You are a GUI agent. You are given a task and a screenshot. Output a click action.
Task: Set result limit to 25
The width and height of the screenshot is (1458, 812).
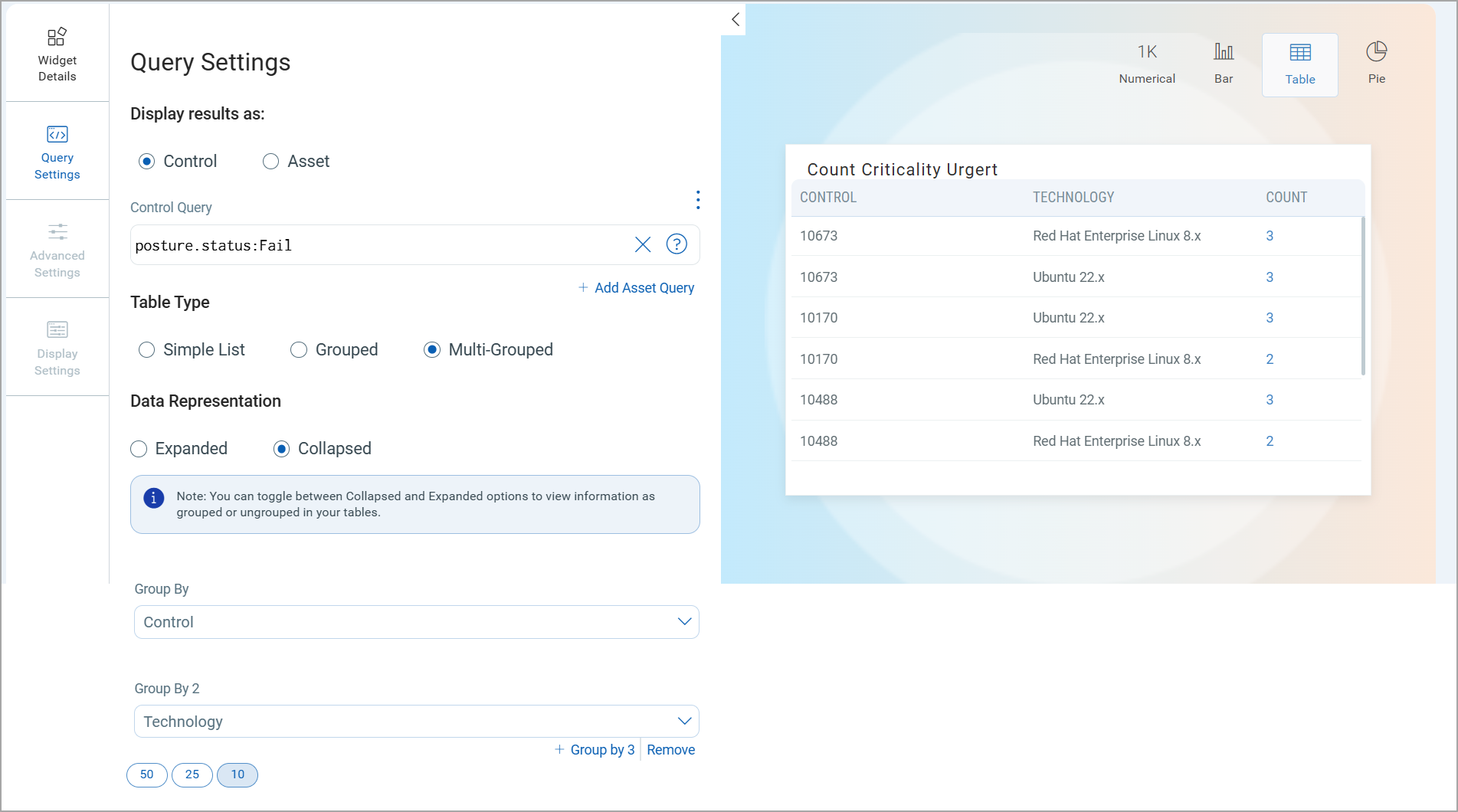[192, 774]
